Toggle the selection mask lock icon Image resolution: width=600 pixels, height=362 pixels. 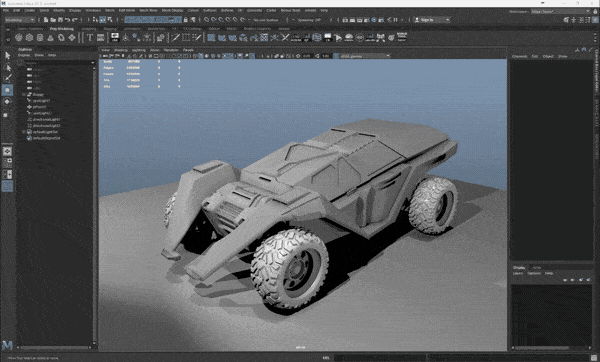[186, 20]
